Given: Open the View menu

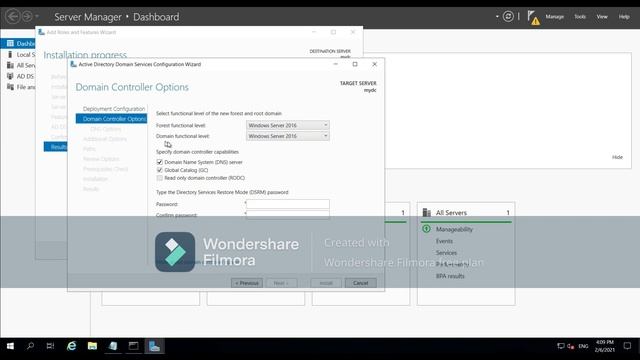Looking at the screenshot, I should tap(602, 17).
